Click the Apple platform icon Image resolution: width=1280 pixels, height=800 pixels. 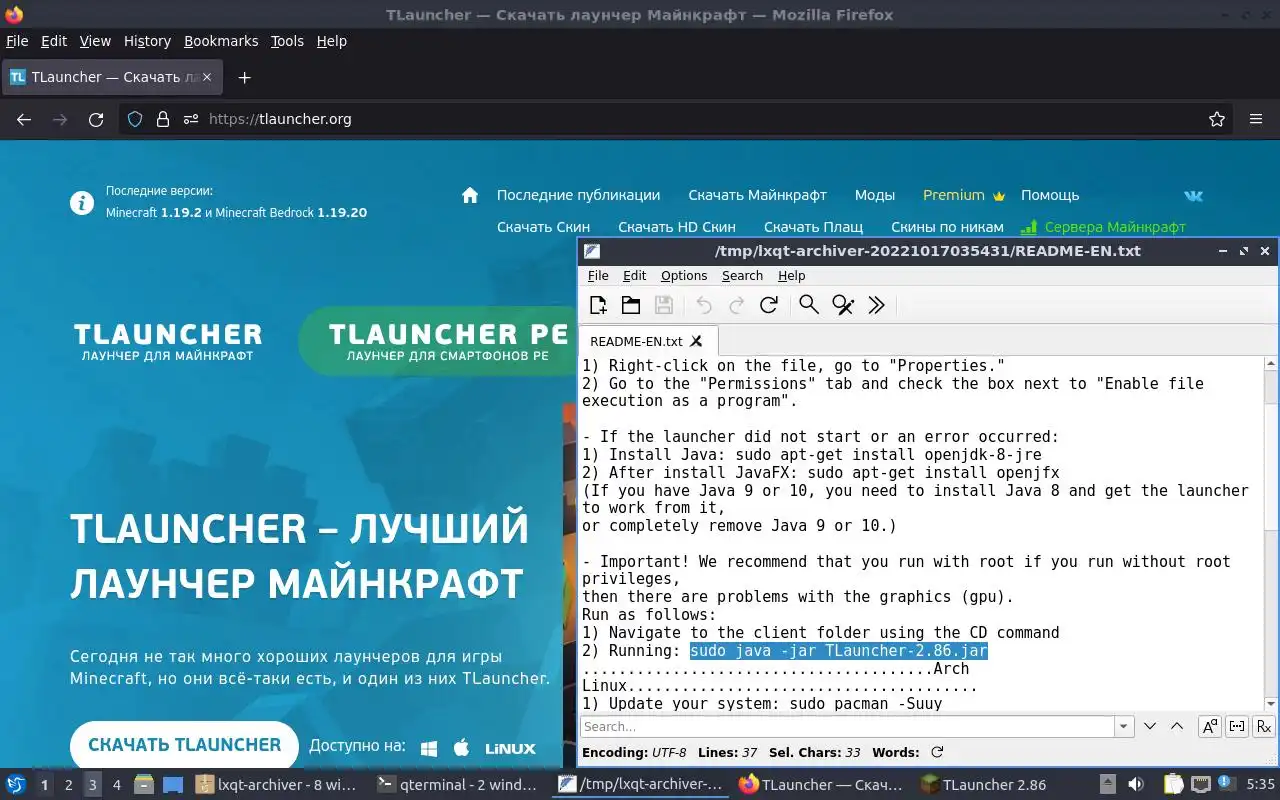point(461,747)
